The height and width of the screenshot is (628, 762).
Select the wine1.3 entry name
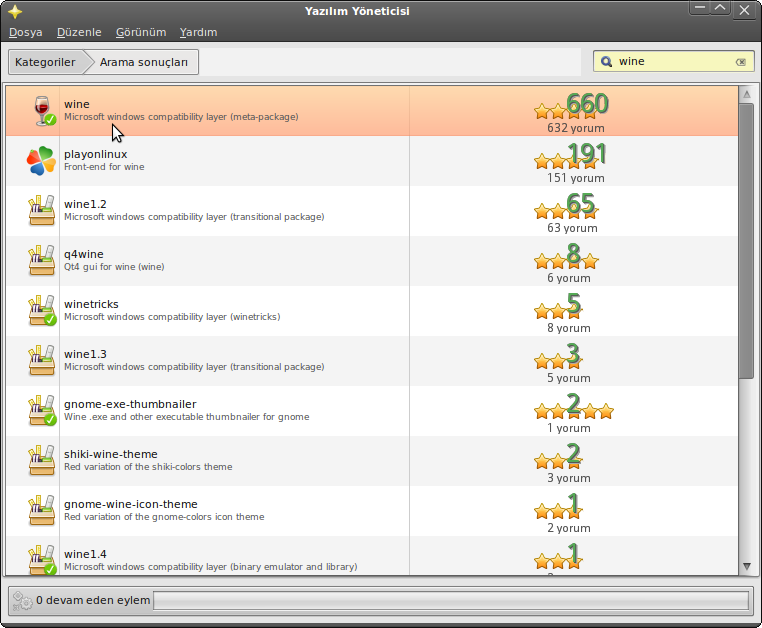86,354
